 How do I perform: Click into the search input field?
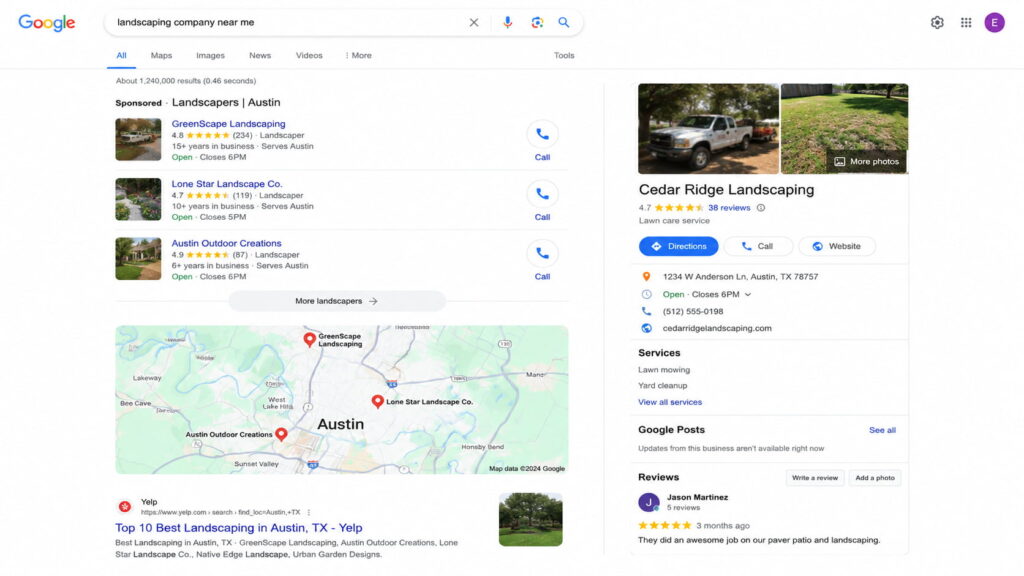coord(287,22)
